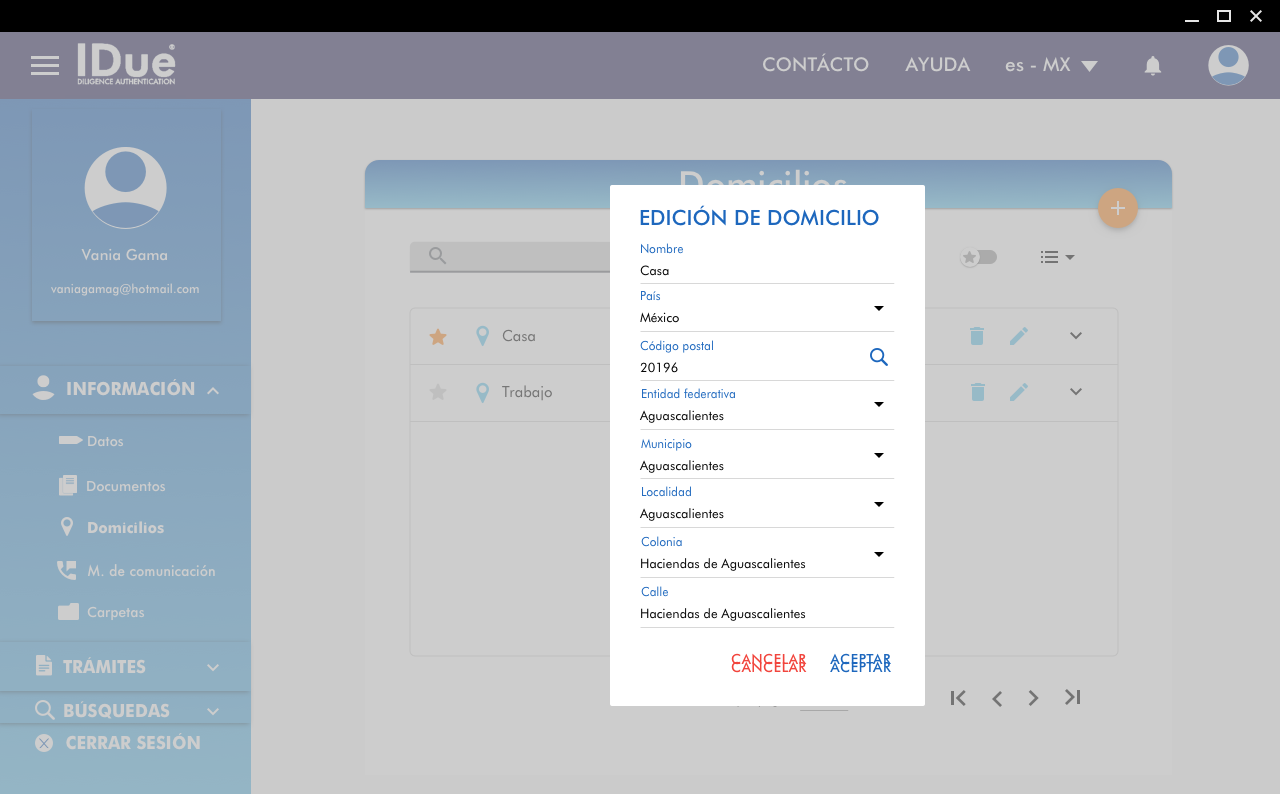
Task: Open the País dropdown
Action: (x=878, y=308)
